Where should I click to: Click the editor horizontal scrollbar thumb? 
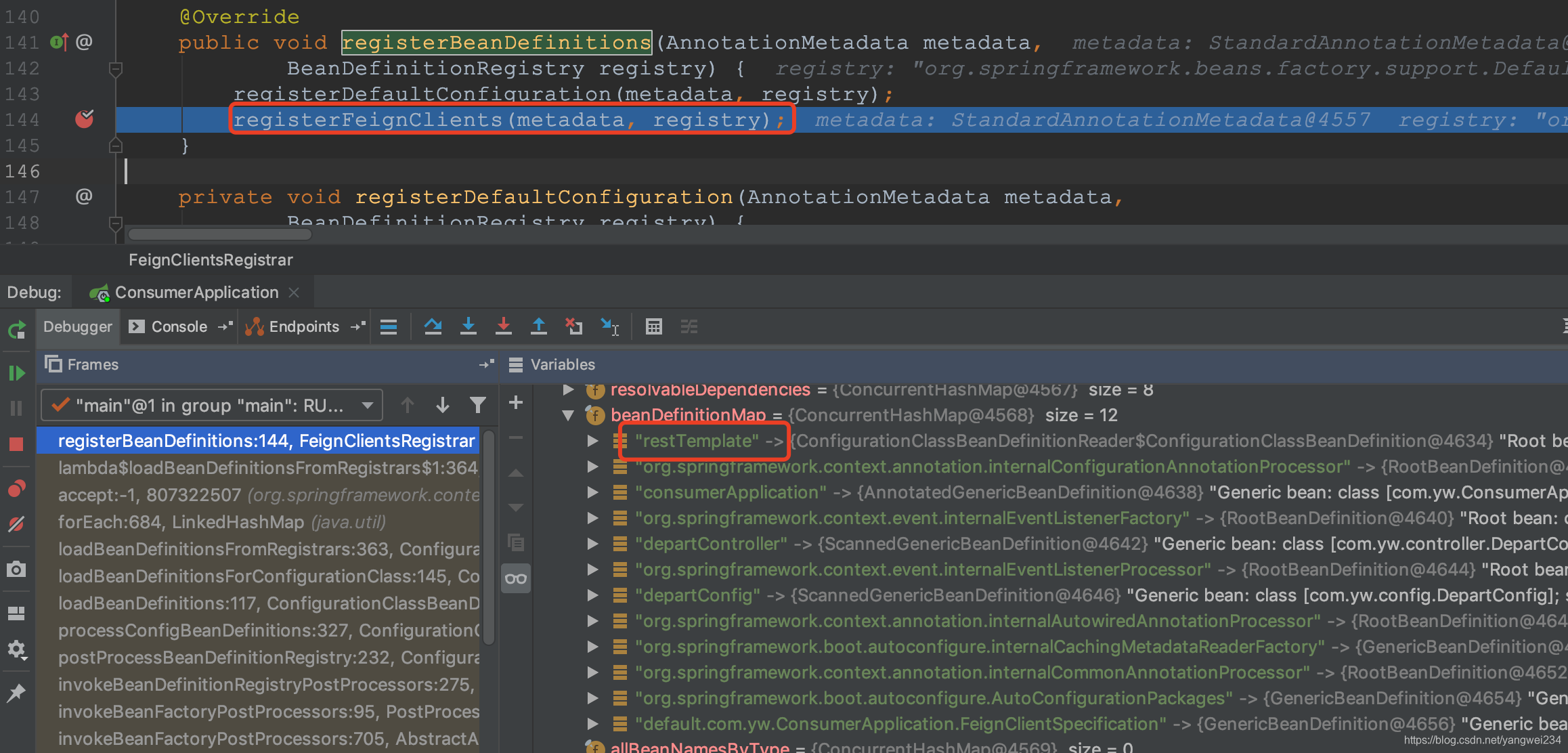pos(220,234)
